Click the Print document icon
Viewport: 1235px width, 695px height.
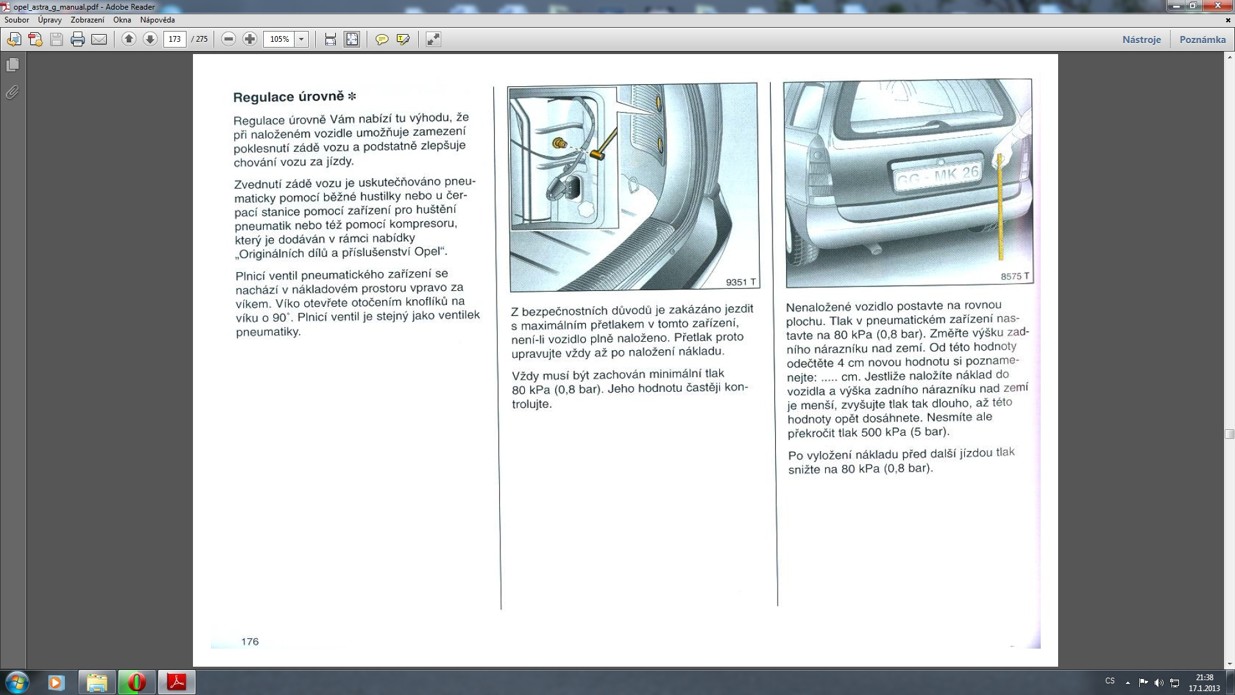(x=77, y=39)
